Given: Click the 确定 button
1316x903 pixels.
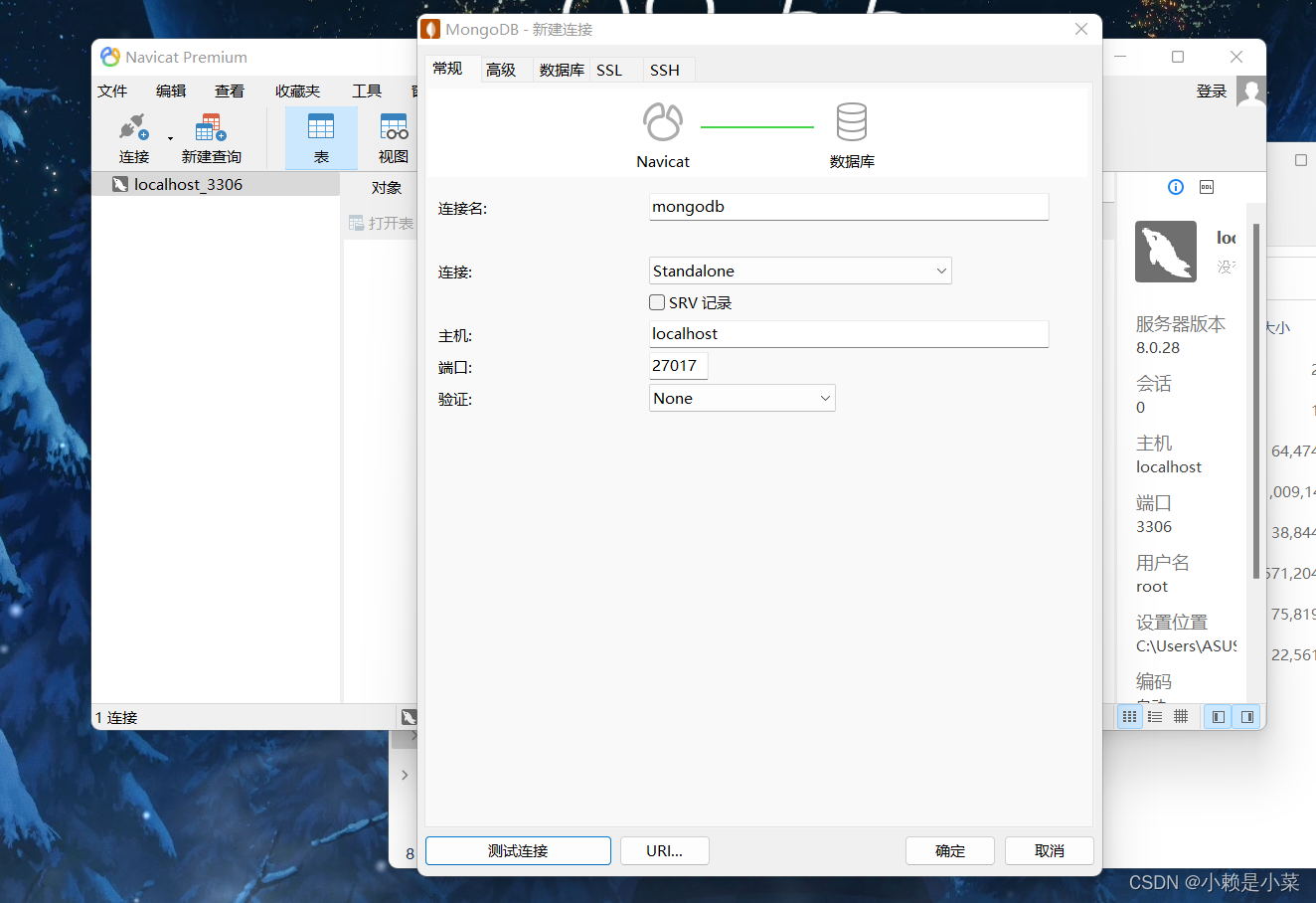Looking at the screenshot, I should pos(950,851).
